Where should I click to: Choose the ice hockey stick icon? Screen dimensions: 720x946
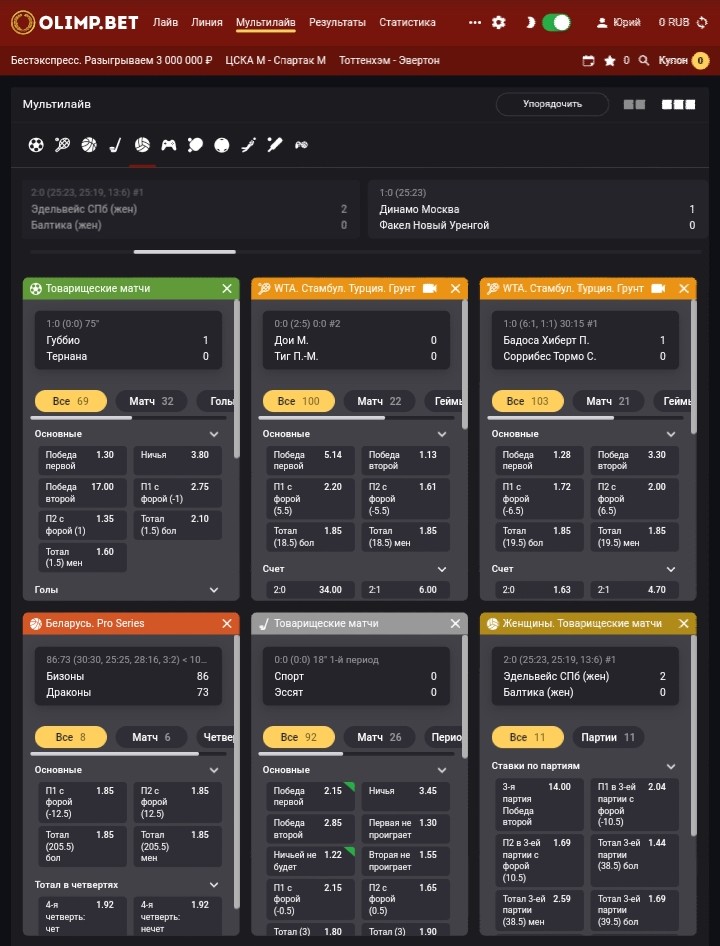(x=115, y=145)
